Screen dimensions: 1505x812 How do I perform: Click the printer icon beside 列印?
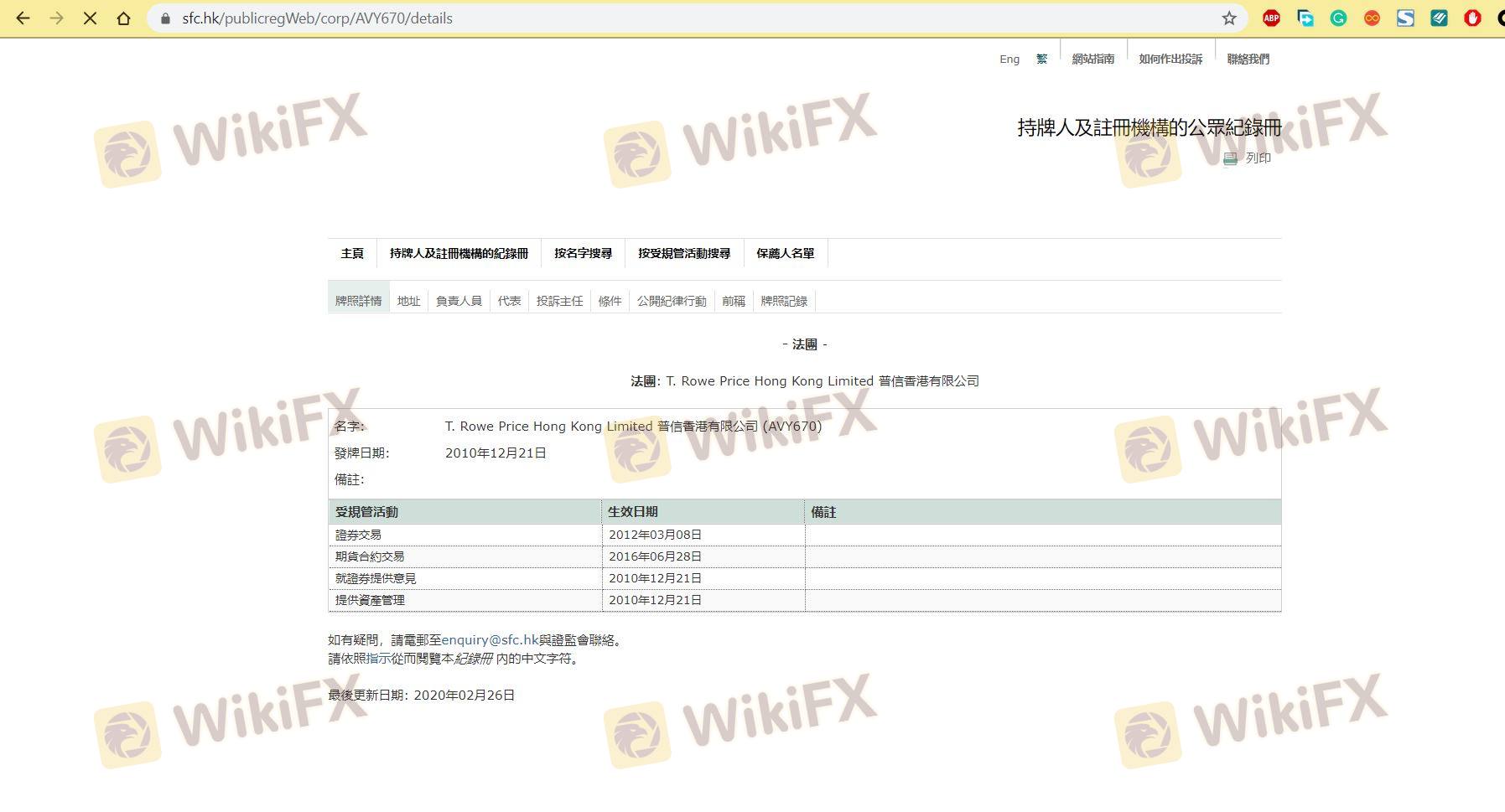(x=1230, y=158)
